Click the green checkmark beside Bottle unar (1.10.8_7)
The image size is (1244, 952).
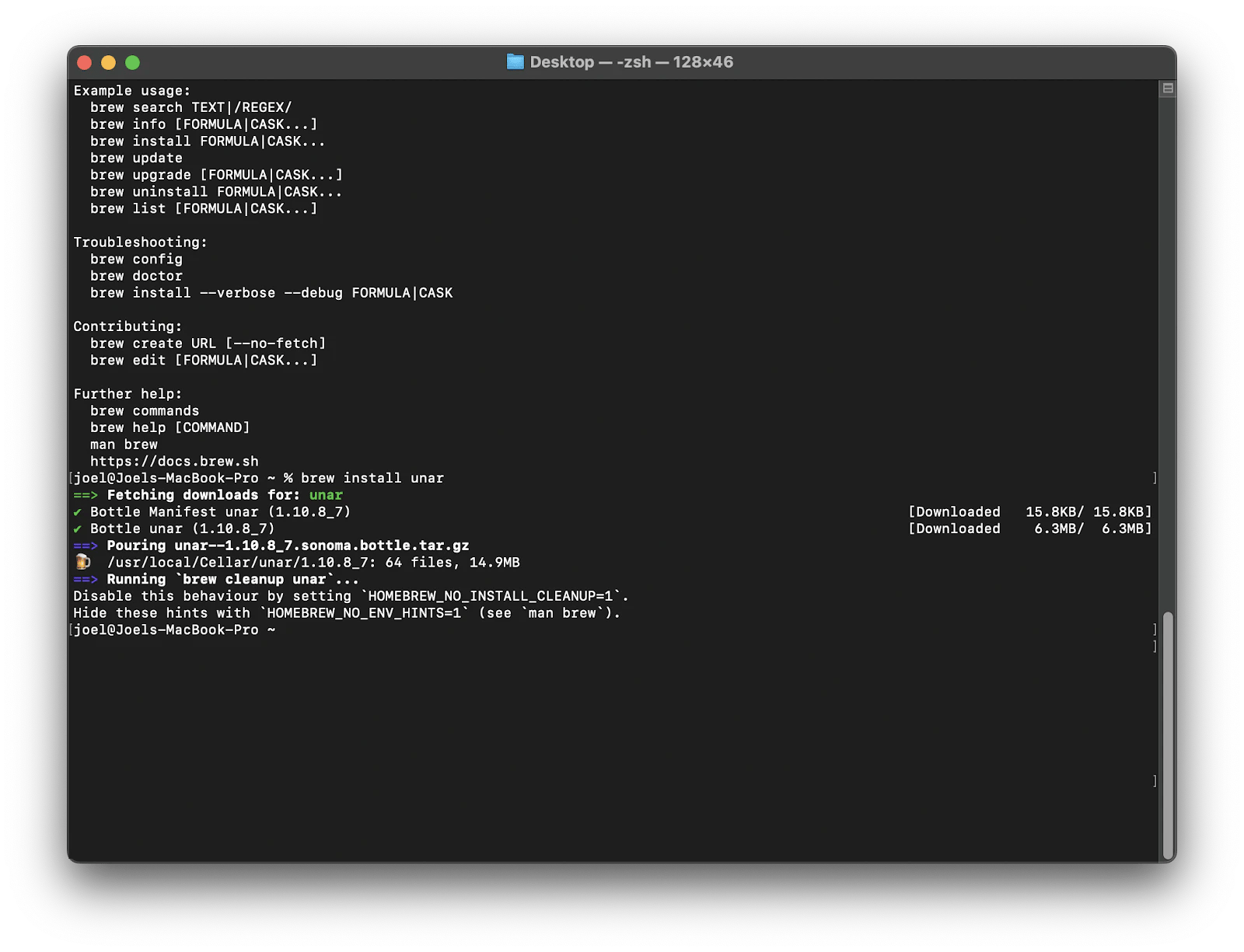pos(78,529)
